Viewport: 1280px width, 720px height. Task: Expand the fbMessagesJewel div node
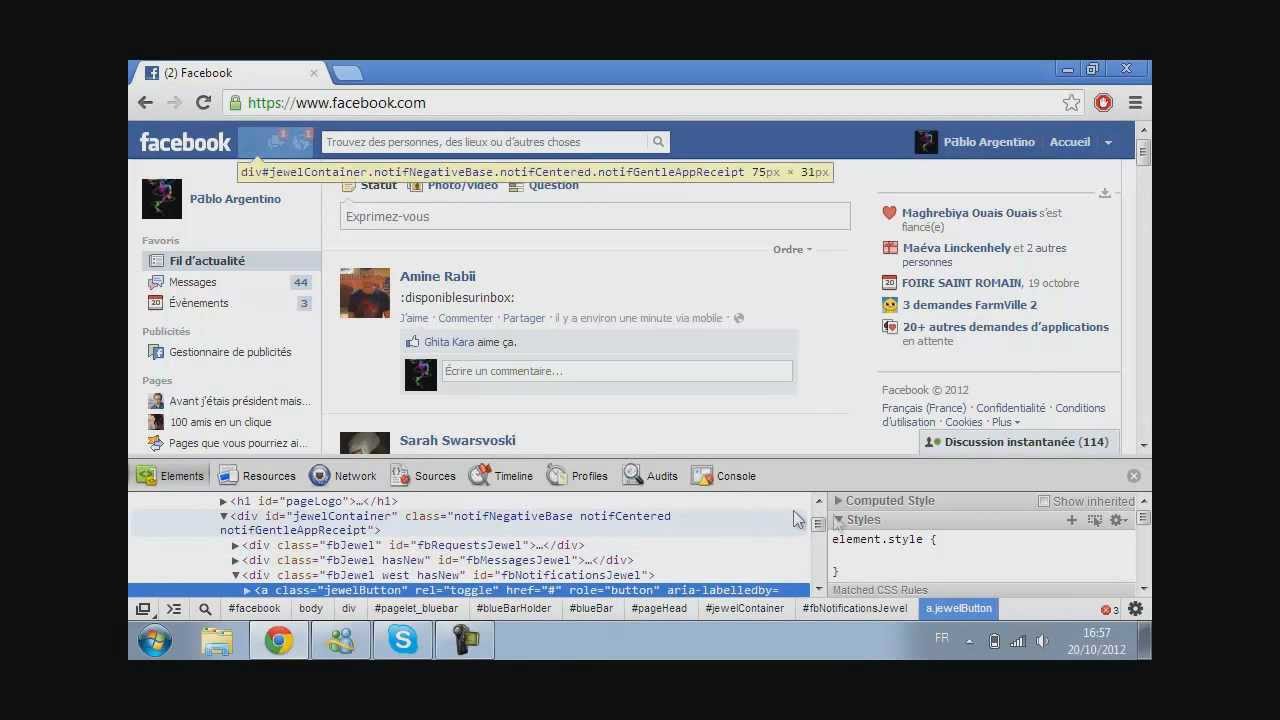236,561
